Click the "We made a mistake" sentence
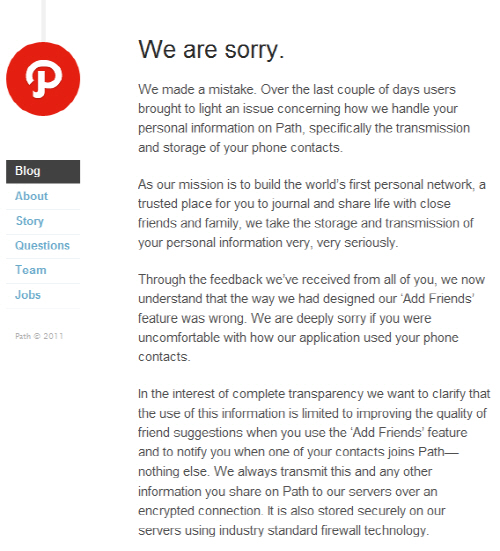 click(197, 90)
